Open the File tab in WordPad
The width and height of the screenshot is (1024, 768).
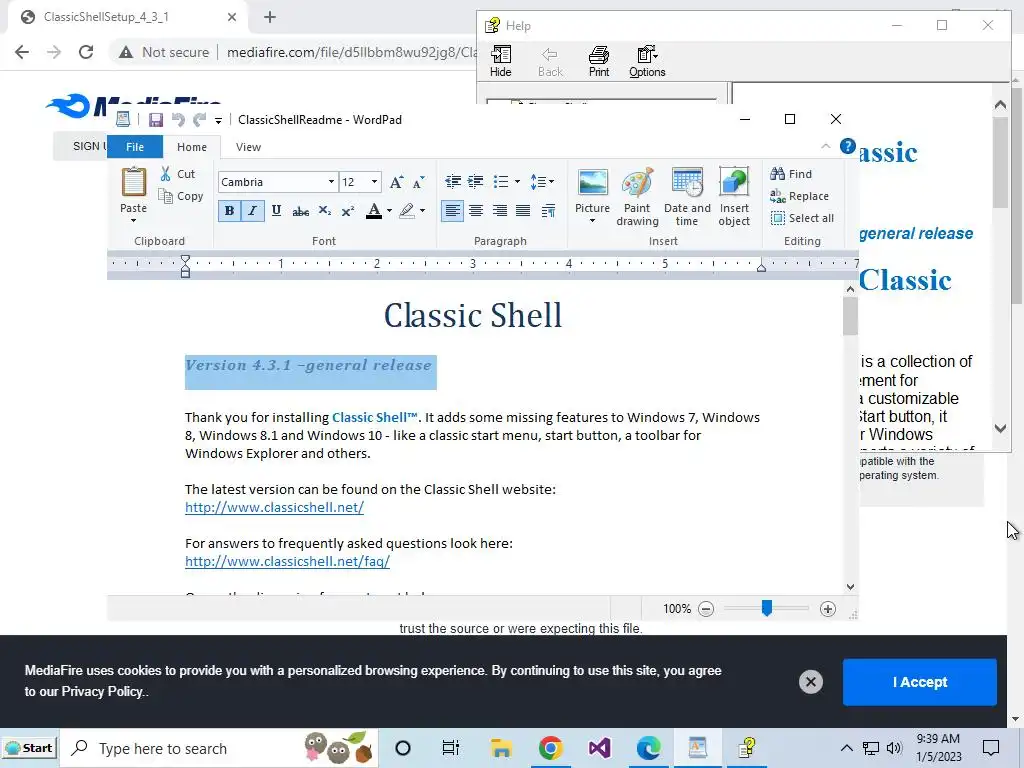pyautogui.click(x=135, y=147)
